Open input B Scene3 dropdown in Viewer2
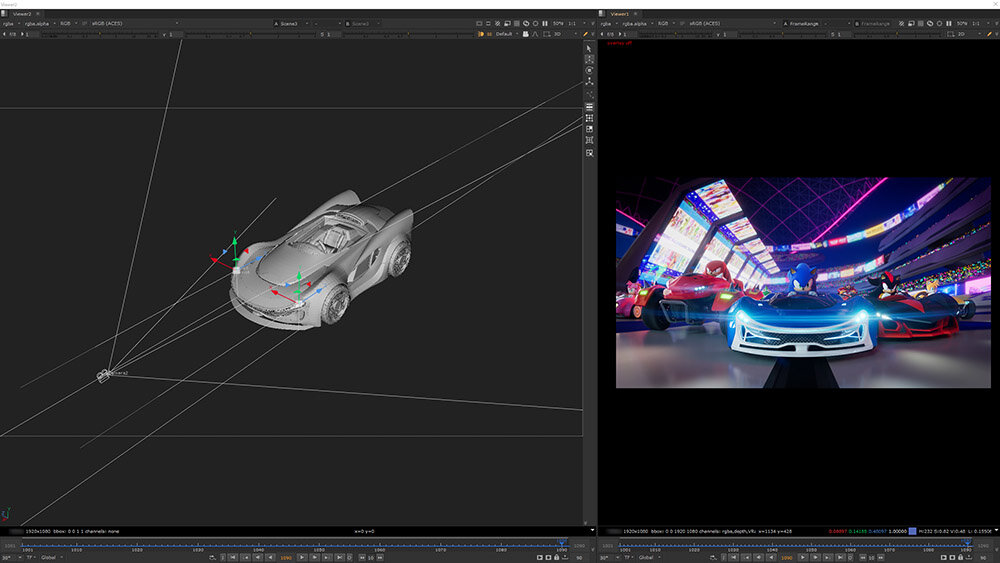Viewport: 1000px width, 563px height. pyautogui.click(x=363, y=24)
